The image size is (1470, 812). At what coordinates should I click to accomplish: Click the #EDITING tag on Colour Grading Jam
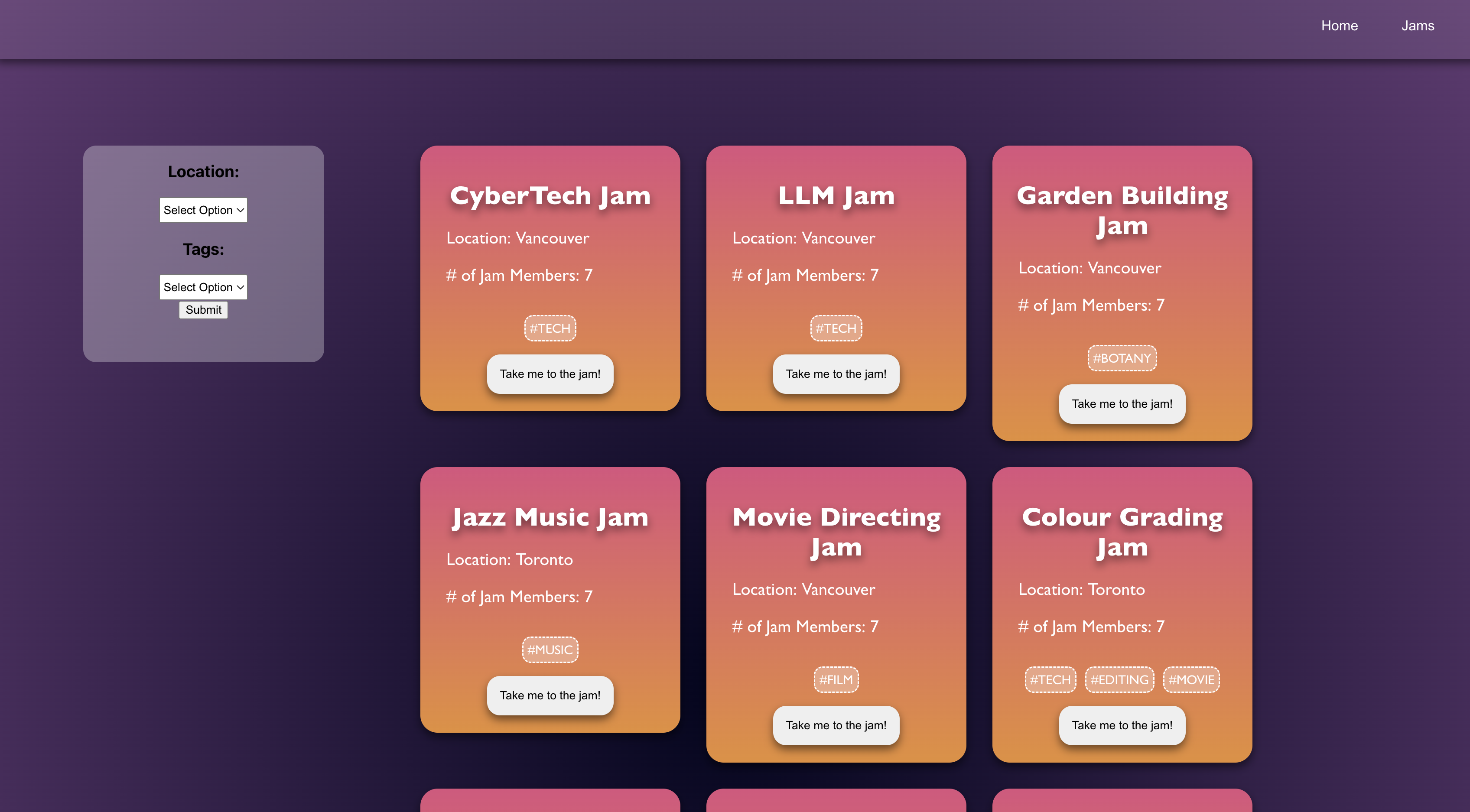(1119, 679)
